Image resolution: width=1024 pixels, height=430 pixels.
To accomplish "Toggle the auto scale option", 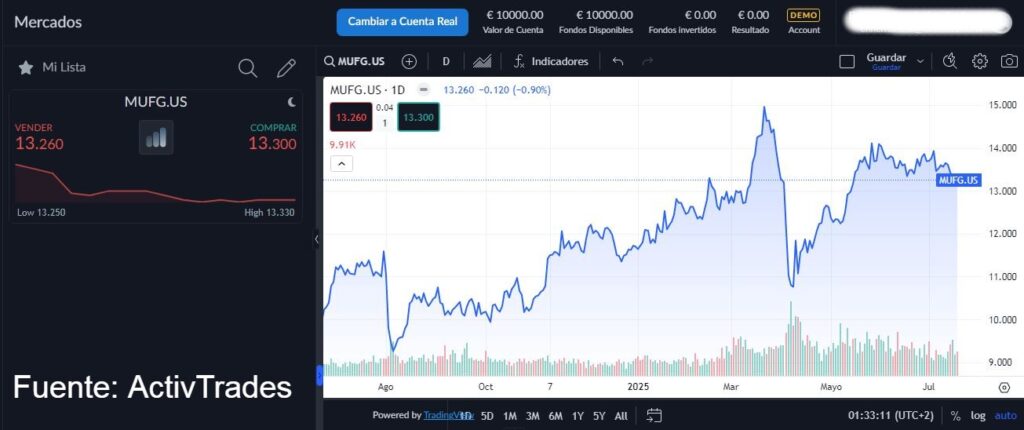I will click(x=1005, y=415).
